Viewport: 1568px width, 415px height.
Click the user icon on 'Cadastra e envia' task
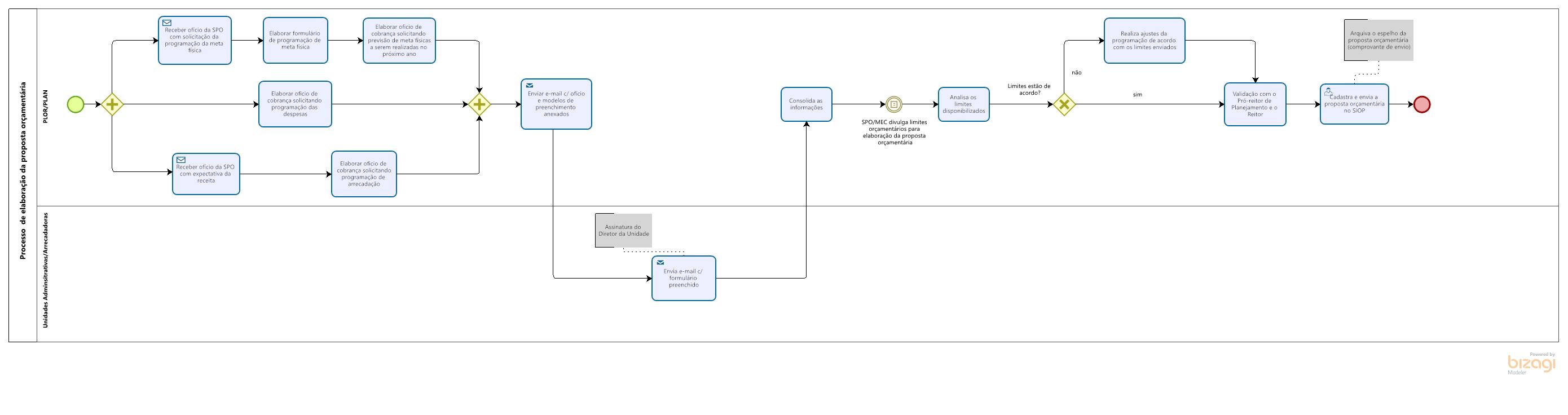(x=1328, y=91)
